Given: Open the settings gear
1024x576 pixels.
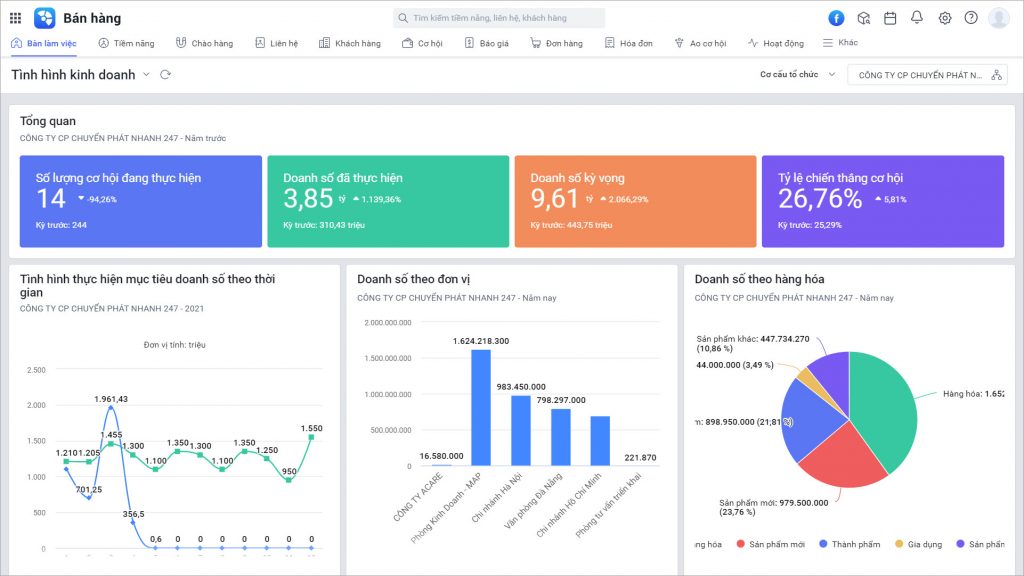Looking at the screenshot, I should point(944,18).
